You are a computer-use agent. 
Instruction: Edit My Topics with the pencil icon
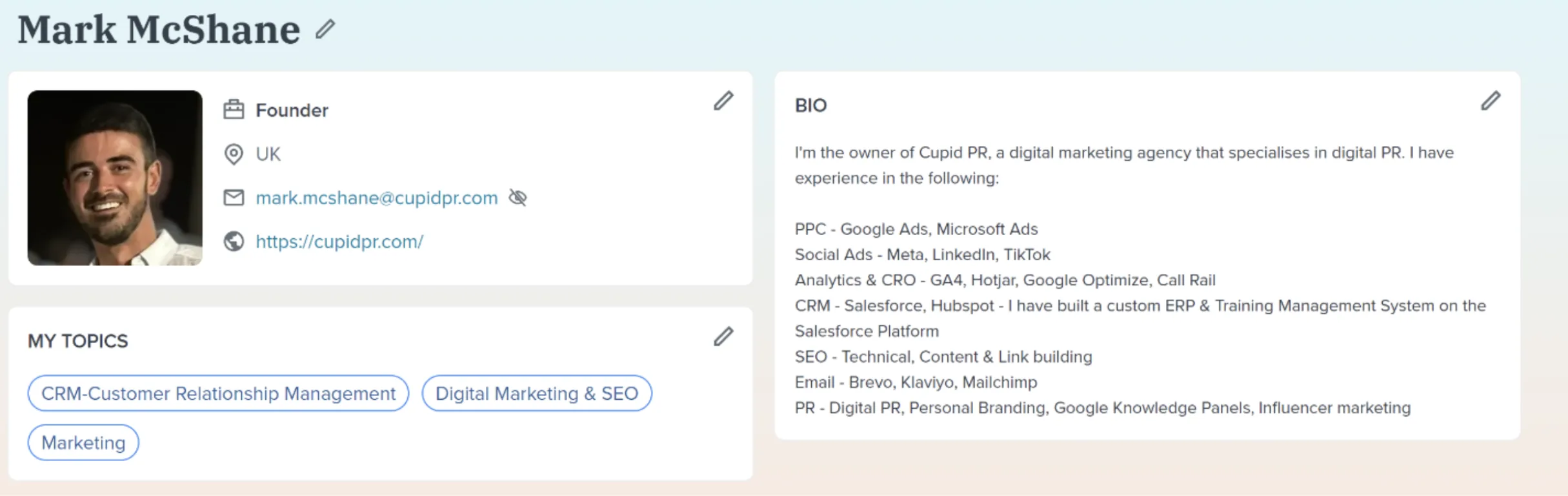723,336
